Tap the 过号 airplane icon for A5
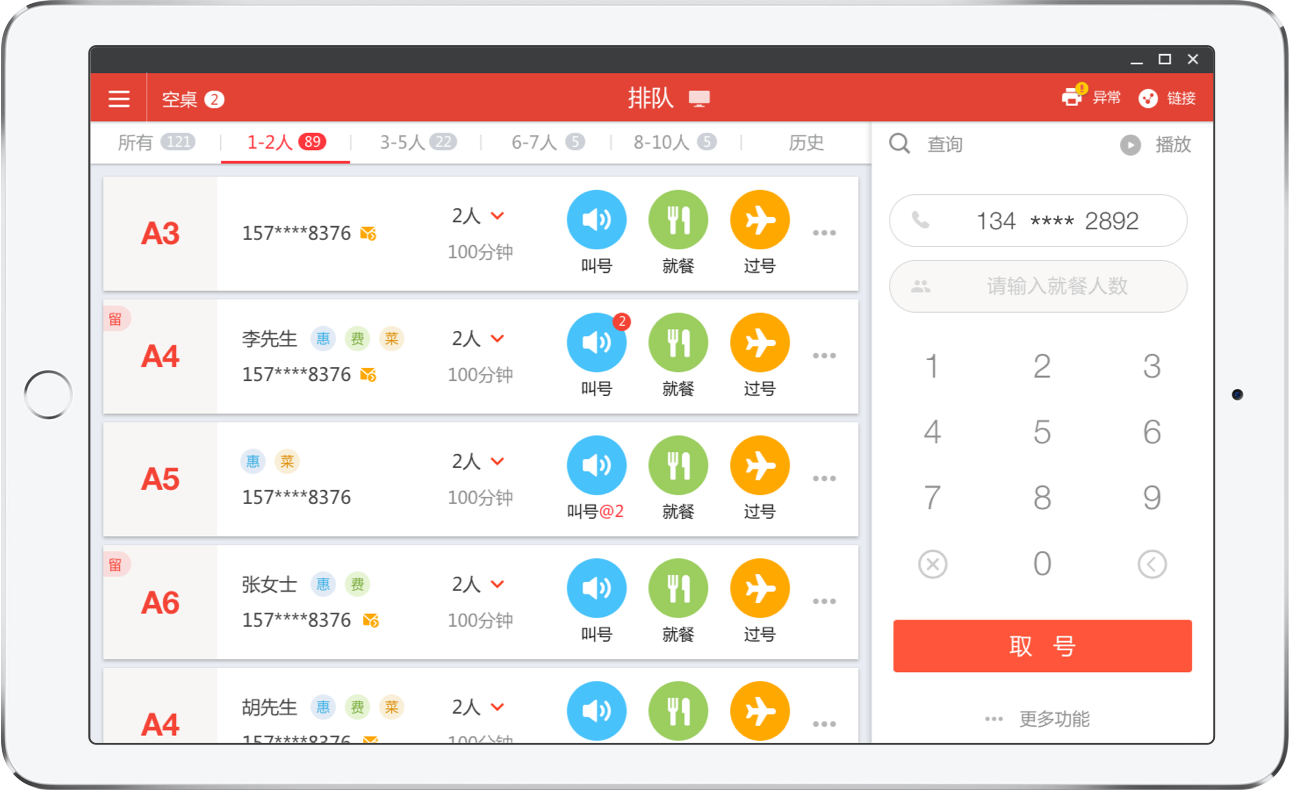Image resolution: width=1290 pixels, height=792 pixels. click(760, 466)
